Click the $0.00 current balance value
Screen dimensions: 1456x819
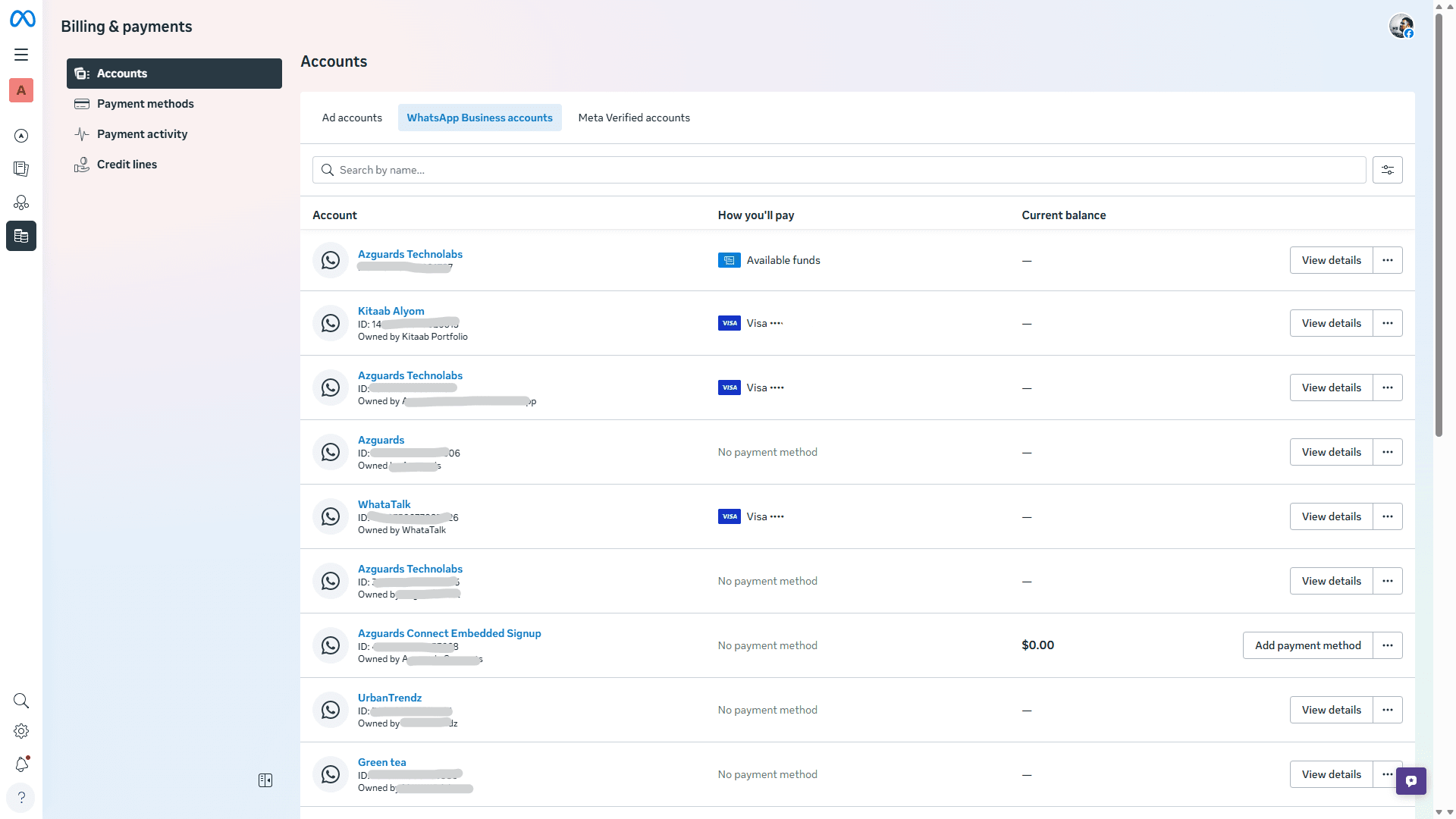(x=1037, y=645)
